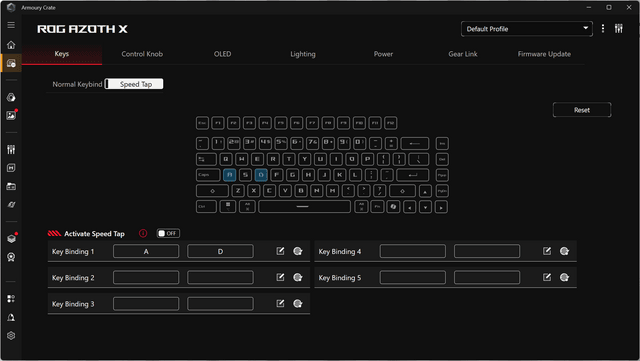Click the second Key Binding 1 field showing D
This screenshot has width=640, height=361.
(x=220, y=251)
